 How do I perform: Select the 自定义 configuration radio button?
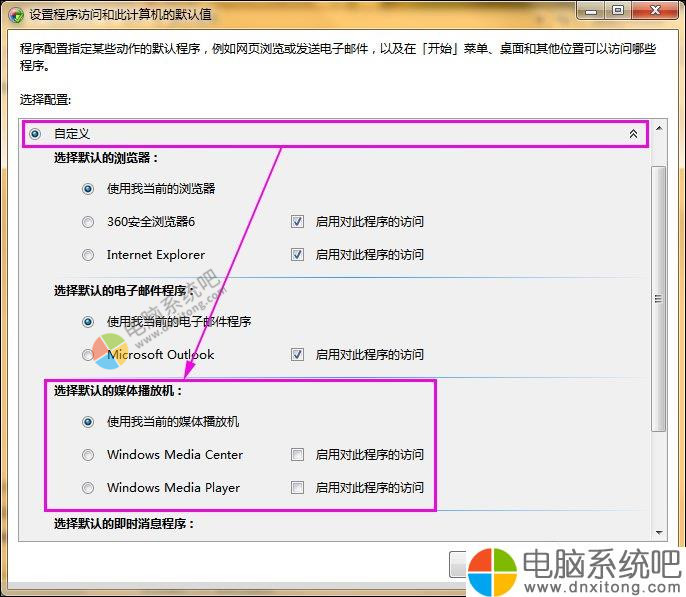[36, 133]
